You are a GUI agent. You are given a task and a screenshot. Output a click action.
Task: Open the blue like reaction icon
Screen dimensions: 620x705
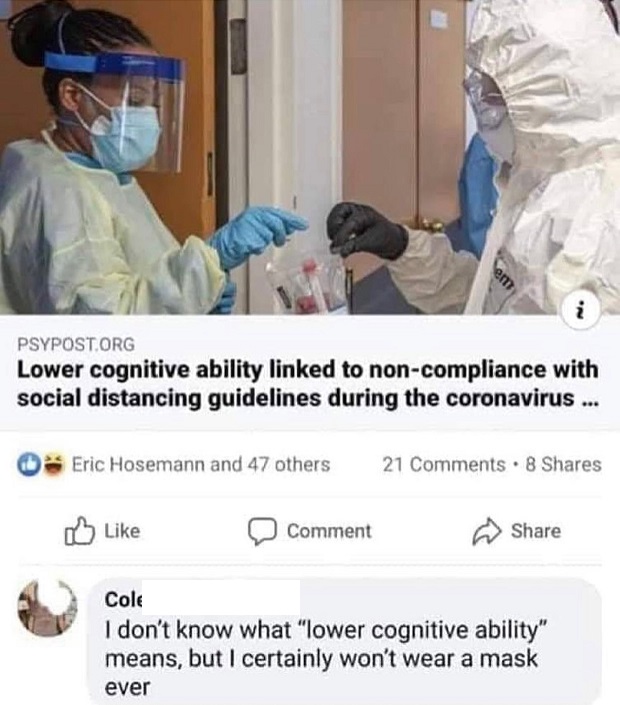point(28,464)
